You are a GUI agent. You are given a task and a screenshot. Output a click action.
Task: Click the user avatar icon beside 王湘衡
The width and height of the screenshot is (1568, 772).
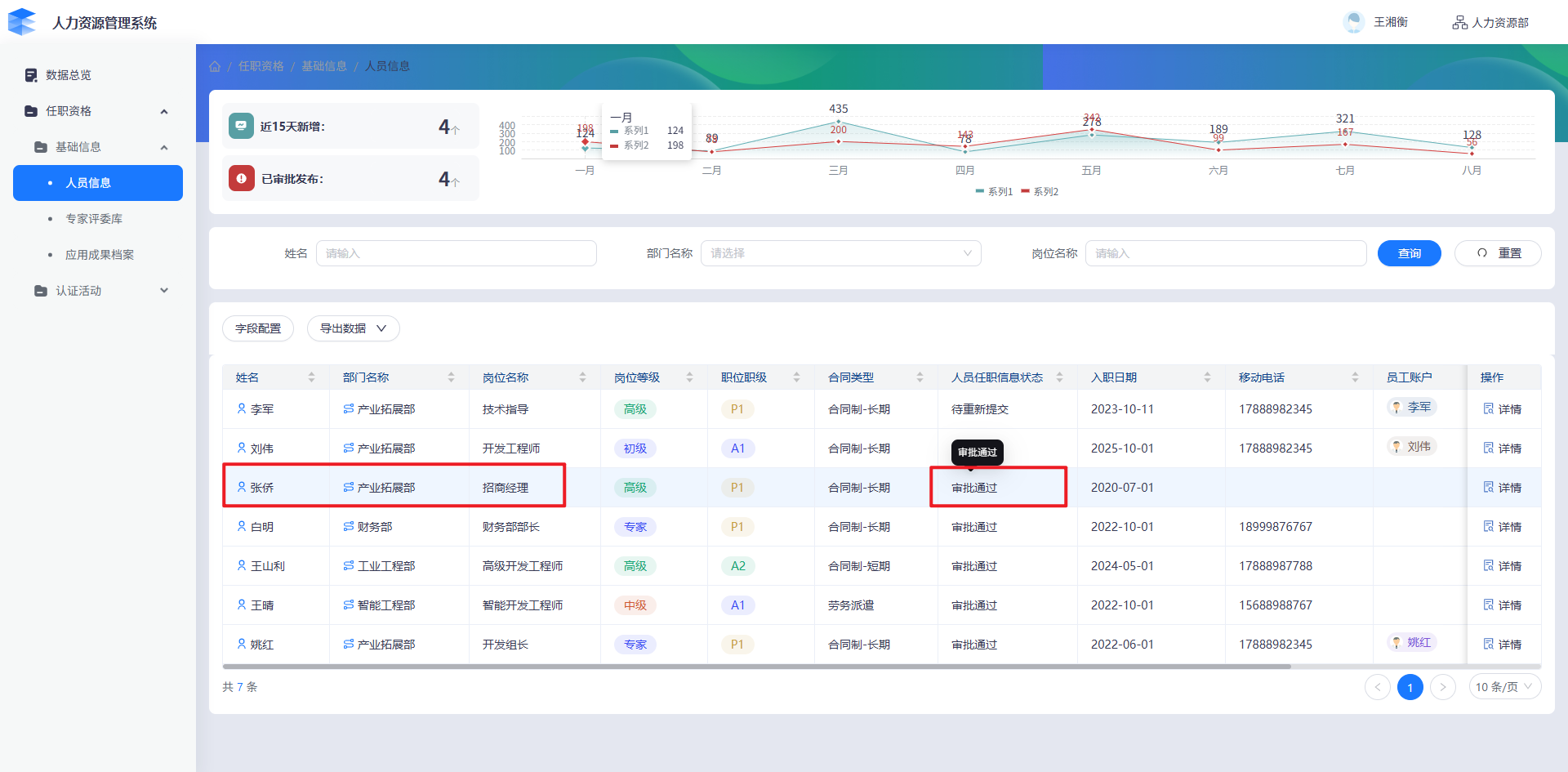point(1353,22)
